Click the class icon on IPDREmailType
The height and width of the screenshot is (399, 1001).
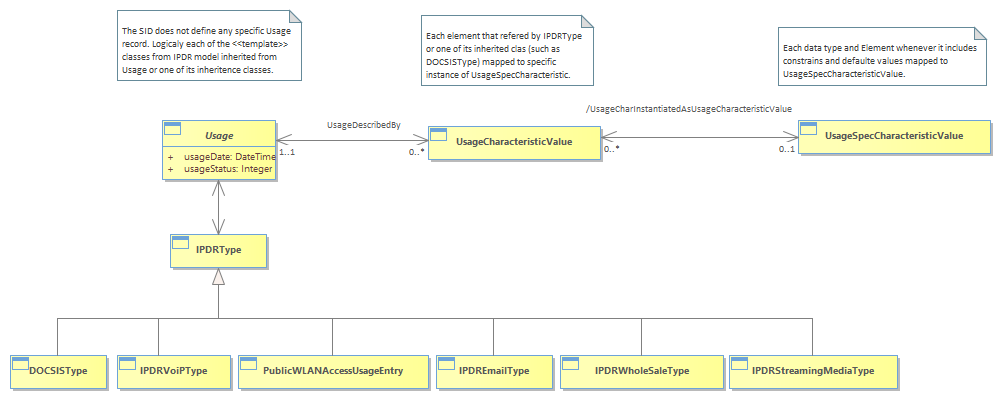tap(446, 363)
